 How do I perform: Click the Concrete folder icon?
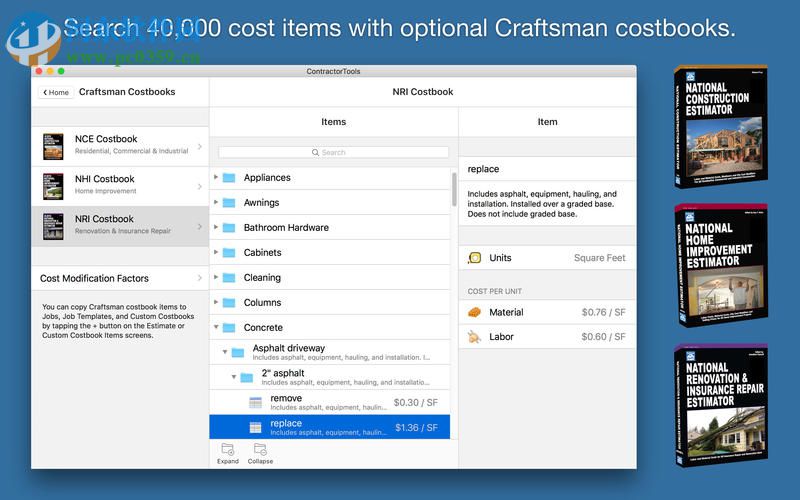click(229, 328)
